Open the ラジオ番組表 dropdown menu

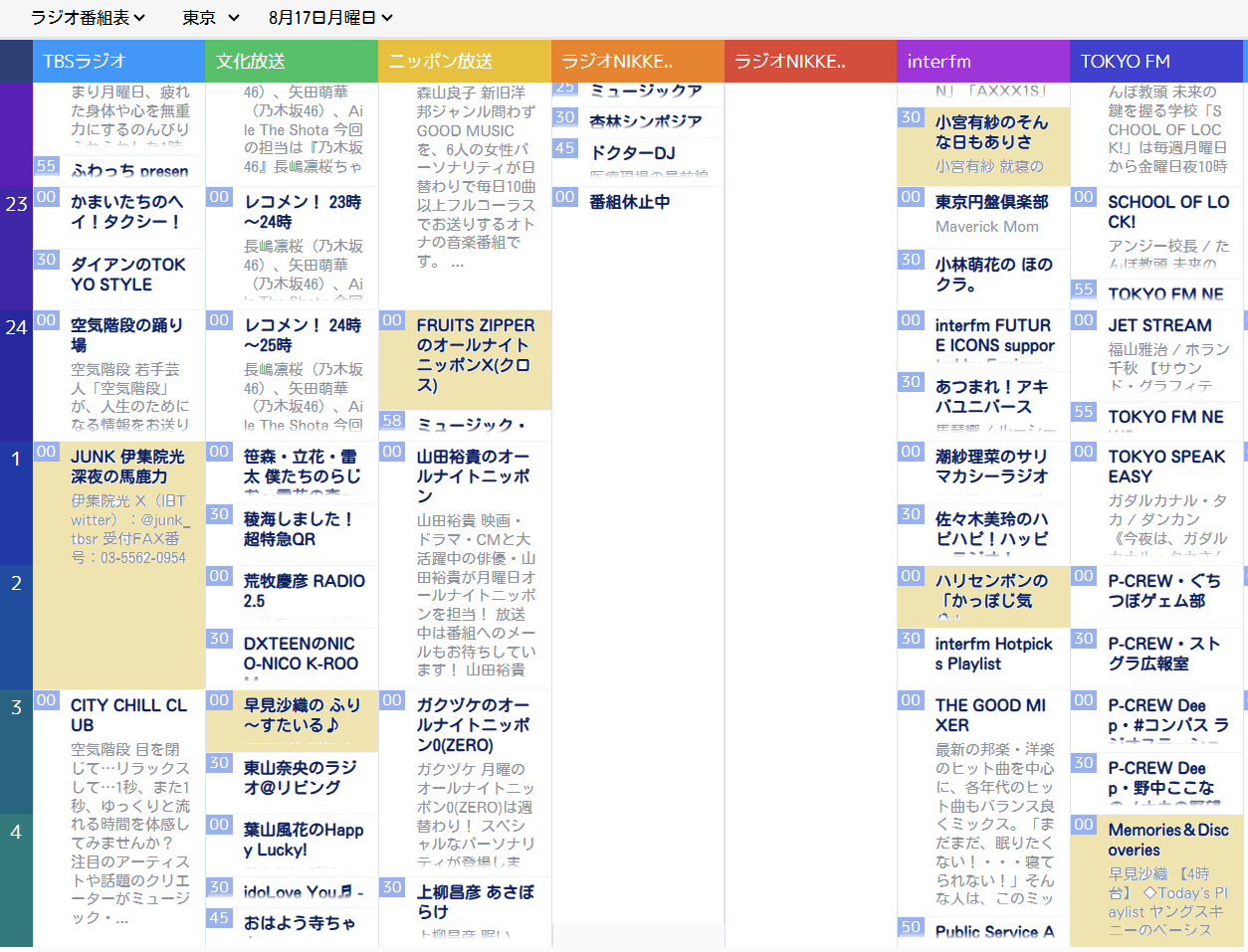88,17
